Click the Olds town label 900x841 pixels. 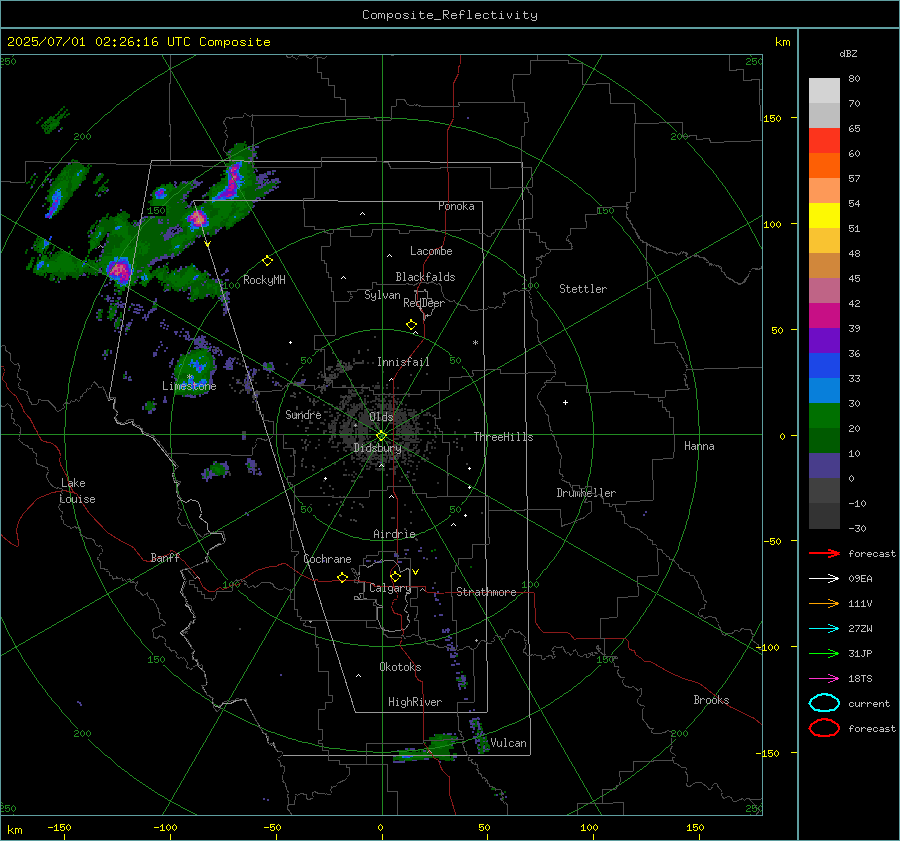(381, 417)
